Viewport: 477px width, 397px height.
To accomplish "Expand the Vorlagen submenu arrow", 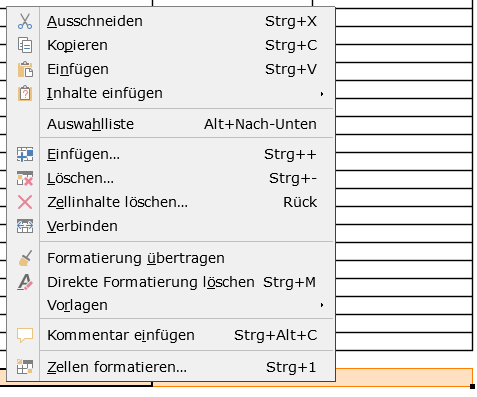I will [322, 305].
